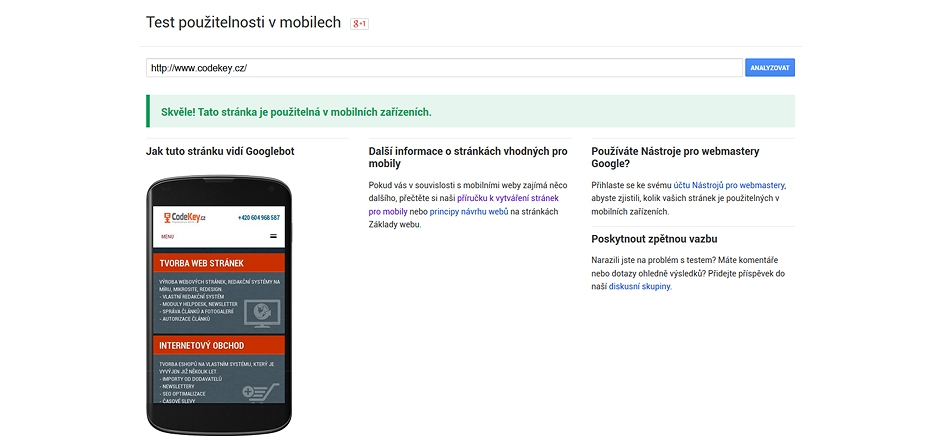The height and width of the screenshot is (441, 950).
Task: Click the phone number +420 604 968 587
Action: (259, 217)
